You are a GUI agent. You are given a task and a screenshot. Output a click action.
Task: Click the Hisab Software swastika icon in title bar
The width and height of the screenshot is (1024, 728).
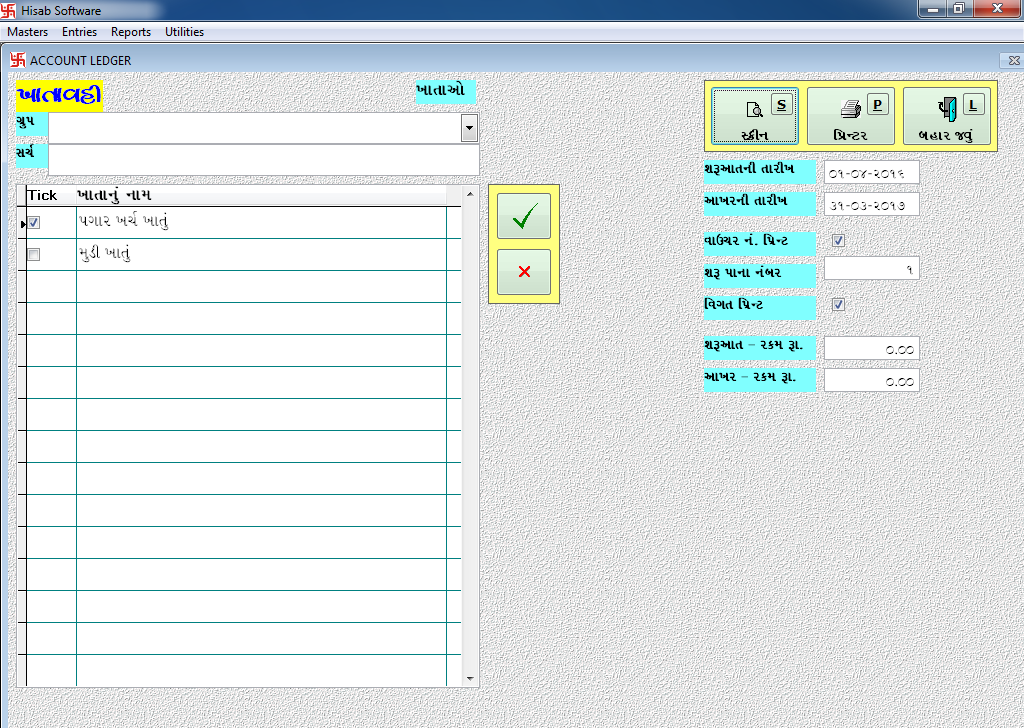click(x=9, y=9)
